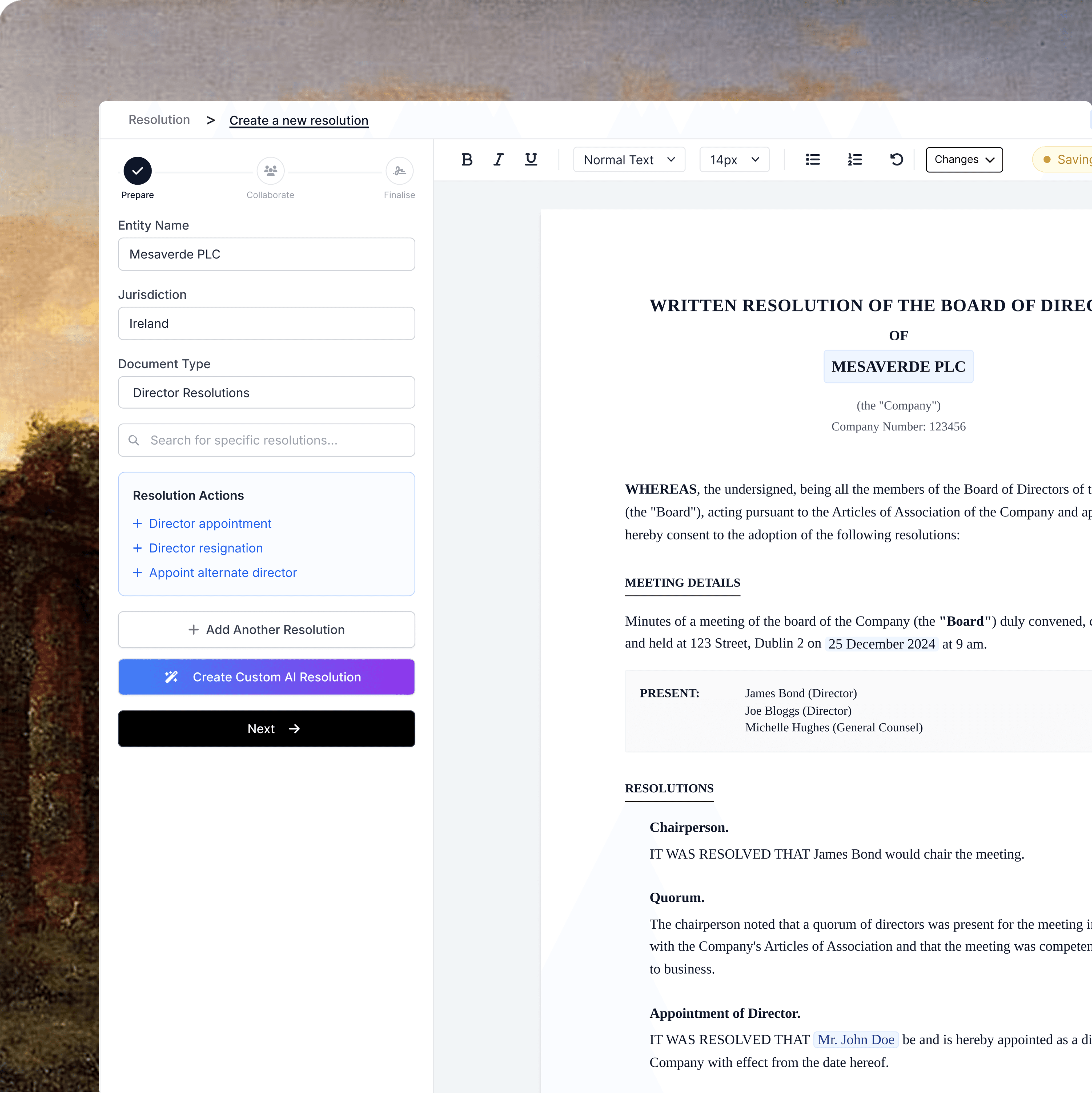
Task: Click the undo arrow icon
Action: coord(896,159)
